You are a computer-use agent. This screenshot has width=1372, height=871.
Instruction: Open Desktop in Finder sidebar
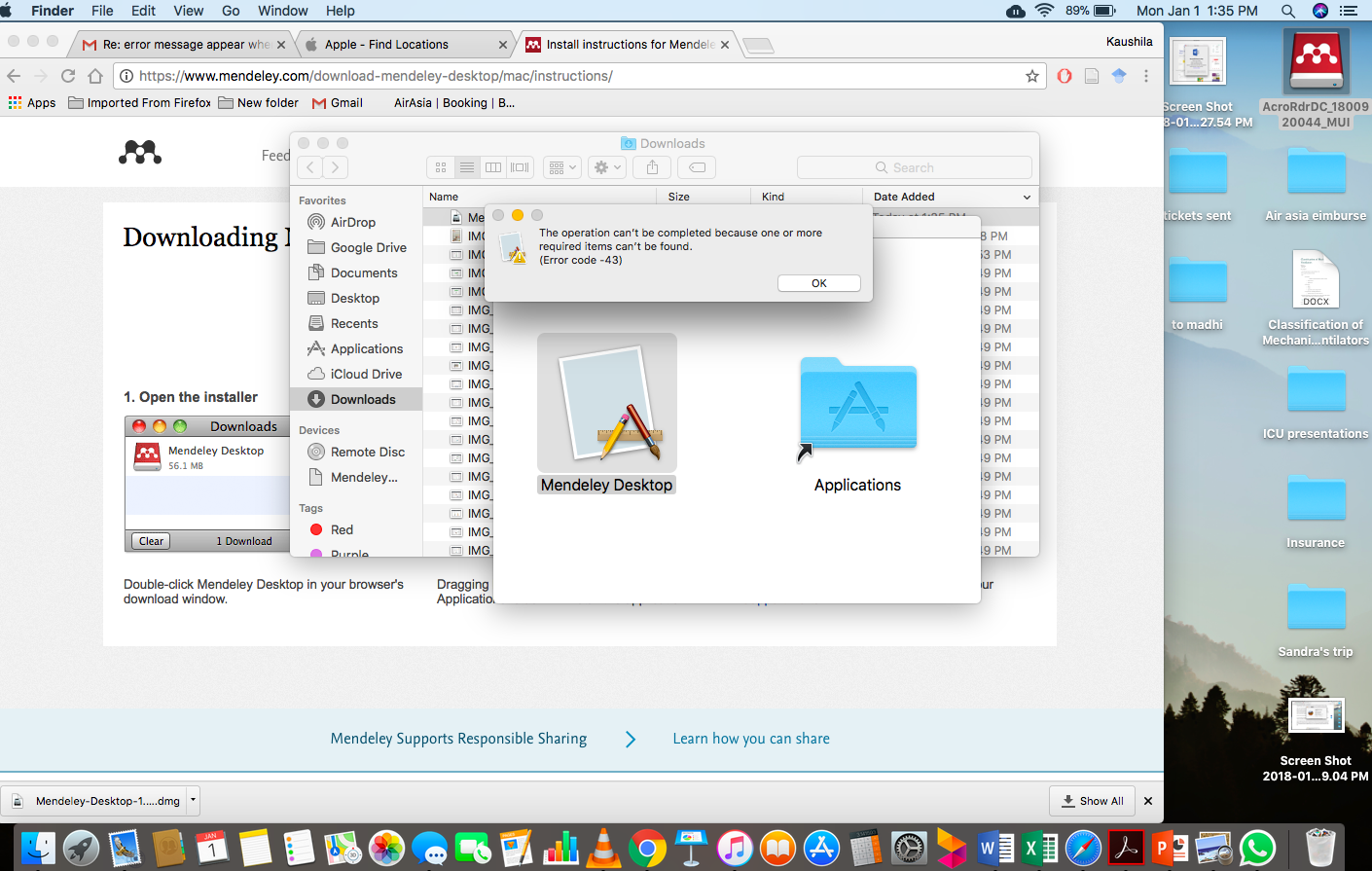coord(356,298)
